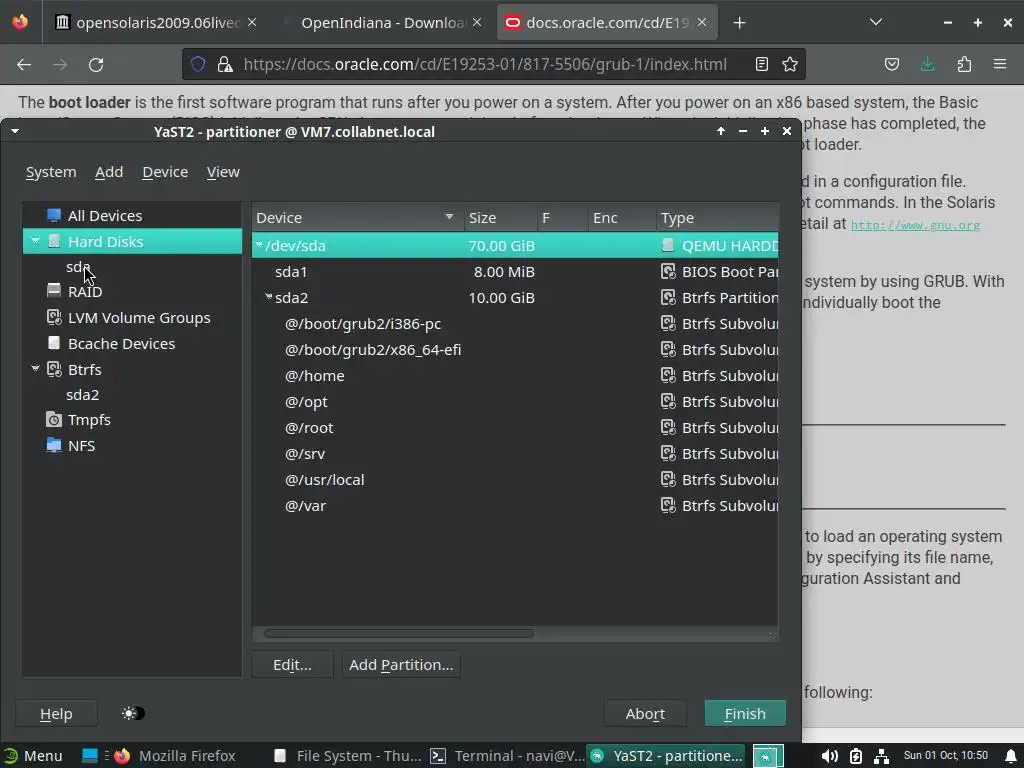
Task: Click the Firefox URL address field
Action: (x=485, y=64)
